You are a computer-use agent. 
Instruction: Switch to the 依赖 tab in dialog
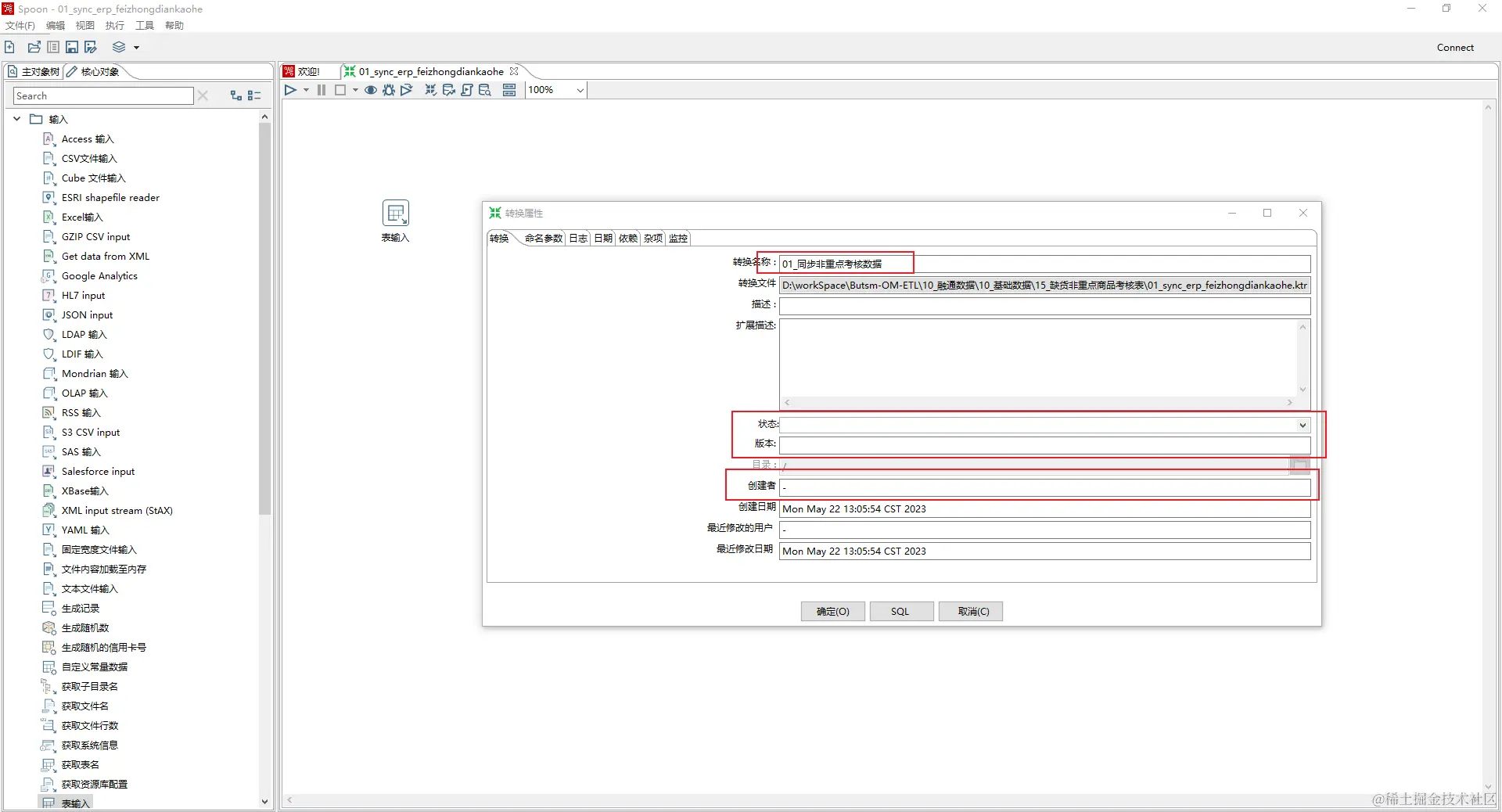pos(628,239)
